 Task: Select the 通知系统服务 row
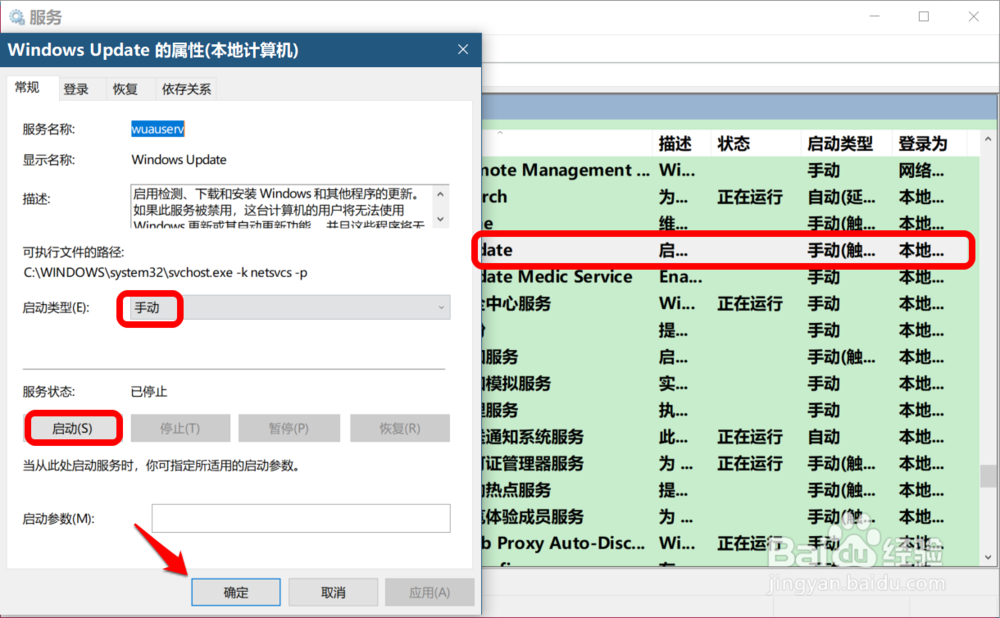click(x=730, y=437)
